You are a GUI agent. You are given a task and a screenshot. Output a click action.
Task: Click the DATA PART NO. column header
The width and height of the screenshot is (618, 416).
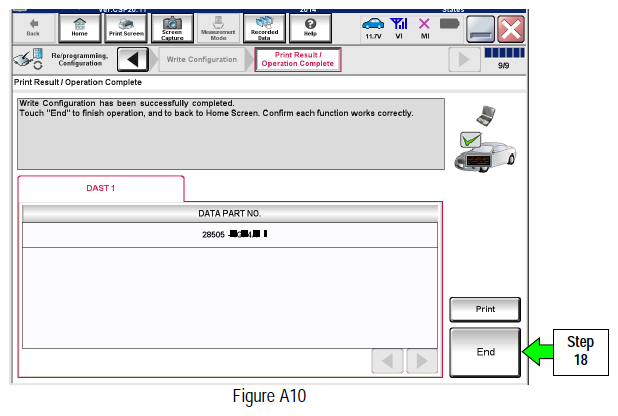click(x=230, y=214)
